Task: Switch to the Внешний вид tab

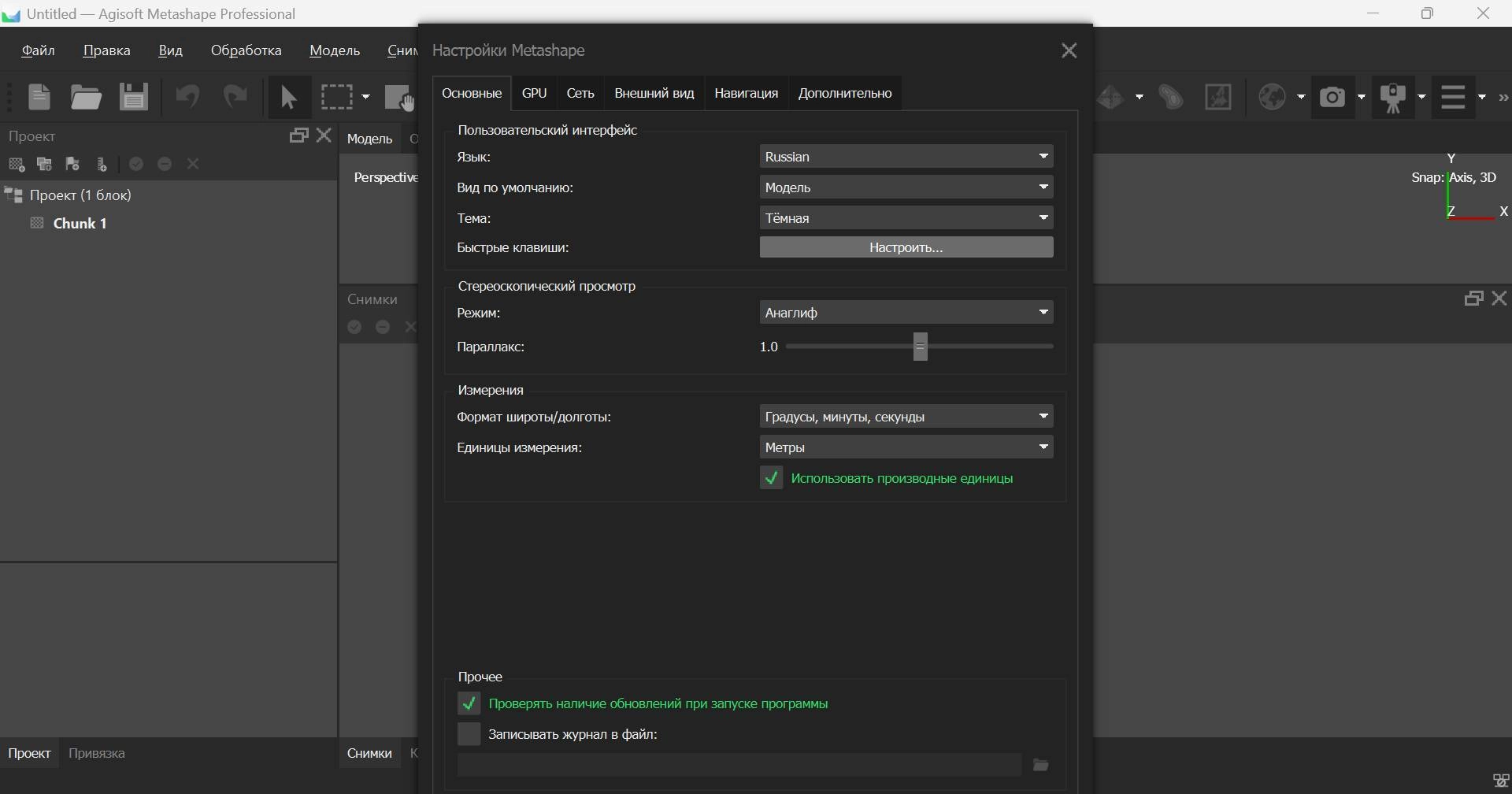Action: click(654, 93)
